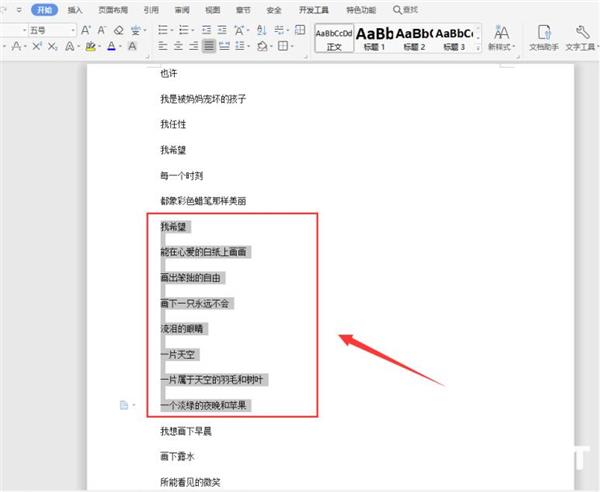
Task: Set line spacing
Action: (x=240, y=46)
